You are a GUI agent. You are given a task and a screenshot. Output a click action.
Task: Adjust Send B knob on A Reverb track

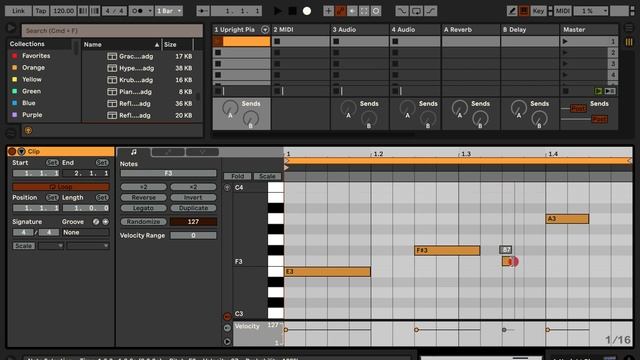pyautogui.click(x=480, y=119)
